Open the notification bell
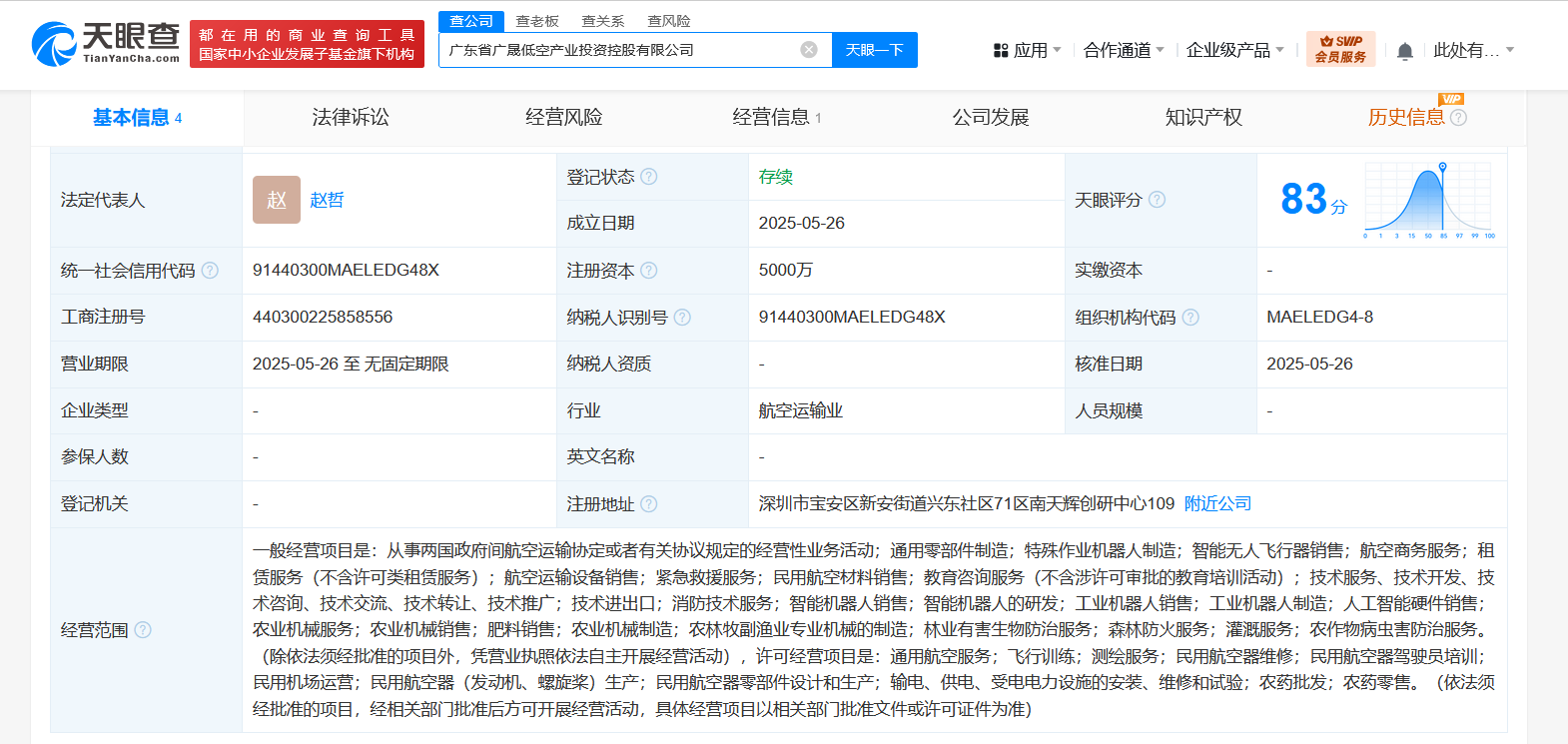This screenshot has width=1568, height=744. pyautogui.click(x=1404, y=51)
